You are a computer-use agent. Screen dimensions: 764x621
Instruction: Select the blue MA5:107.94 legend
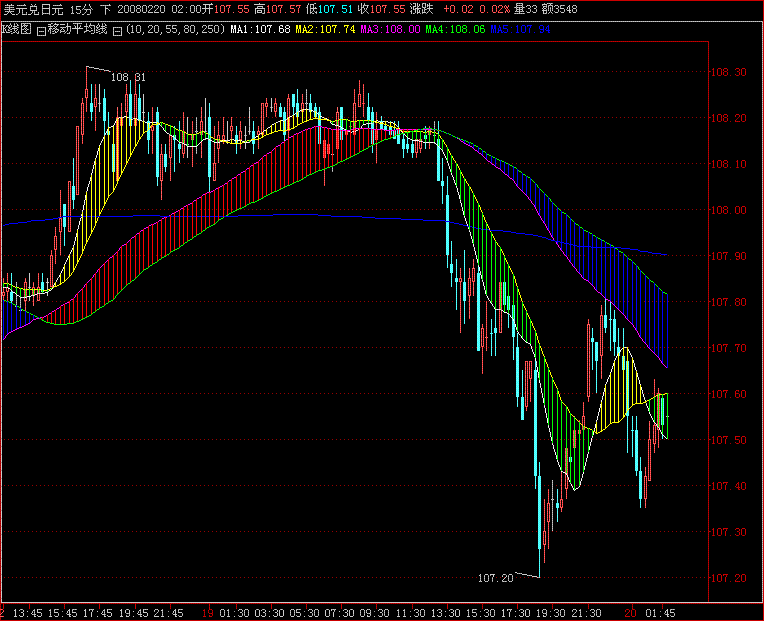[x=520, y=30]
